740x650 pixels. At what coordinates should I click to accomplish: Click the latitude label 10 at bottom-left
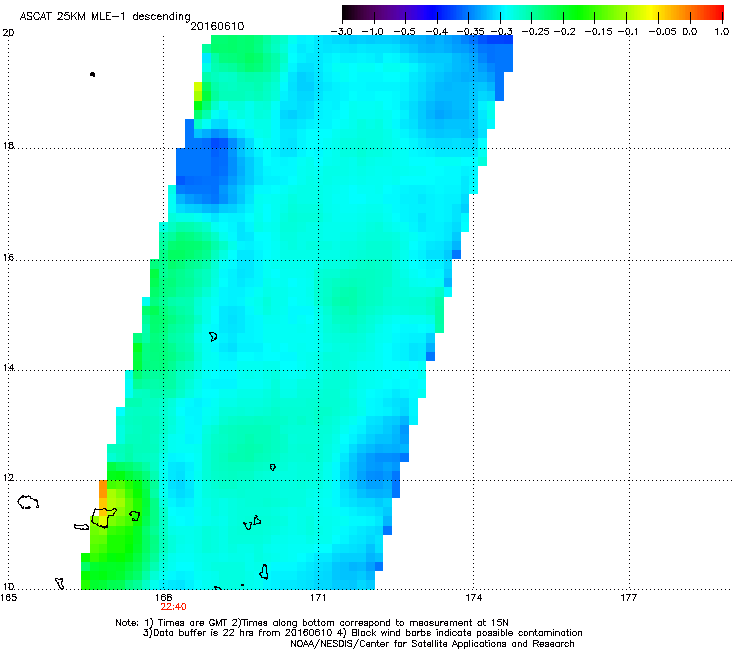(x=8, y=586)
